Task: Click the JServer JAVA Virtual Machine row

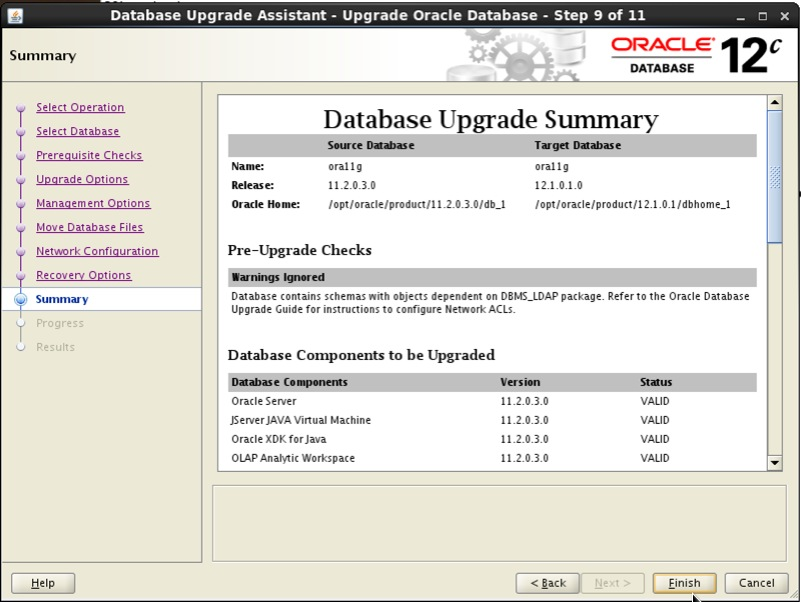Action: (x=492, y=420)
